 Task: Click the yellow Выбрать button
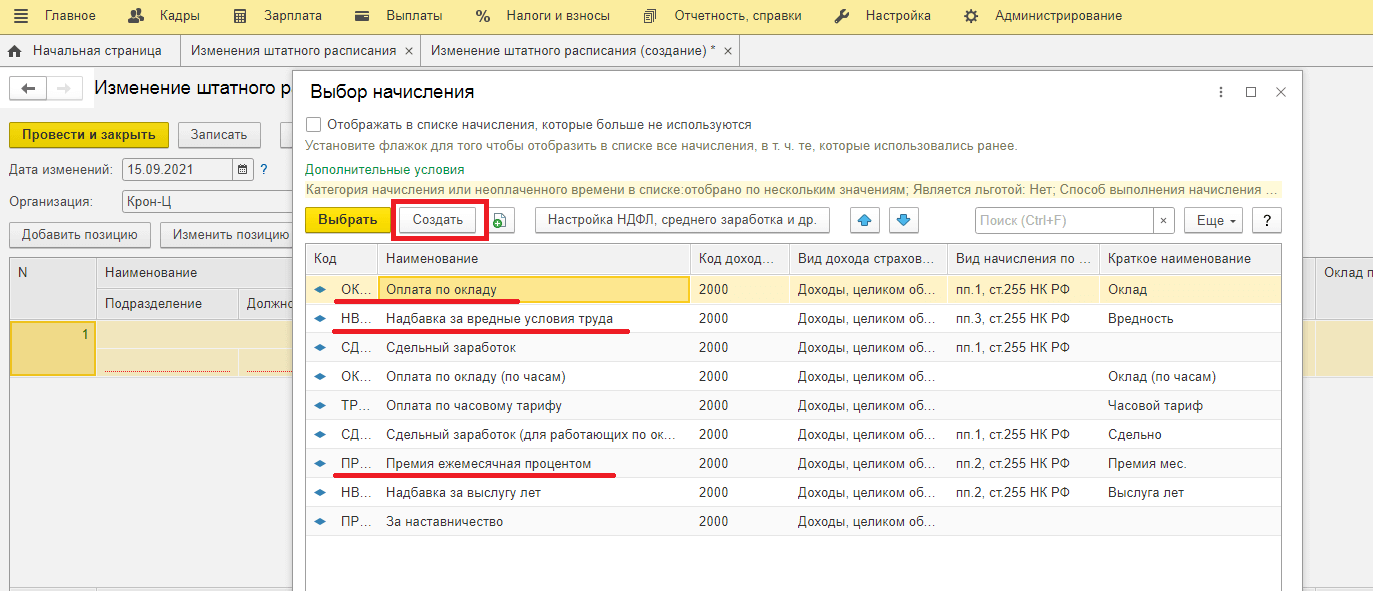[x=347, y=221]
